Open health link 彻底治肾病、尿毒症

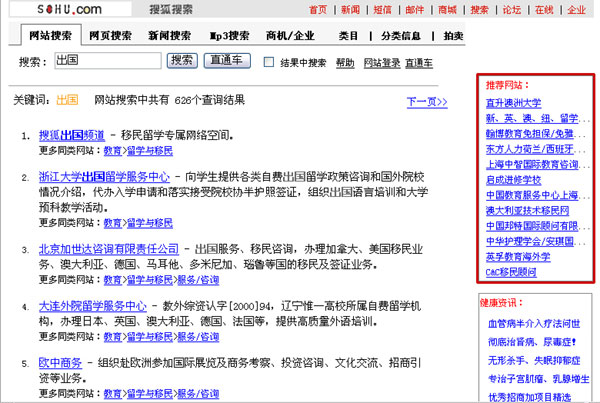click(x=532, y=342)
